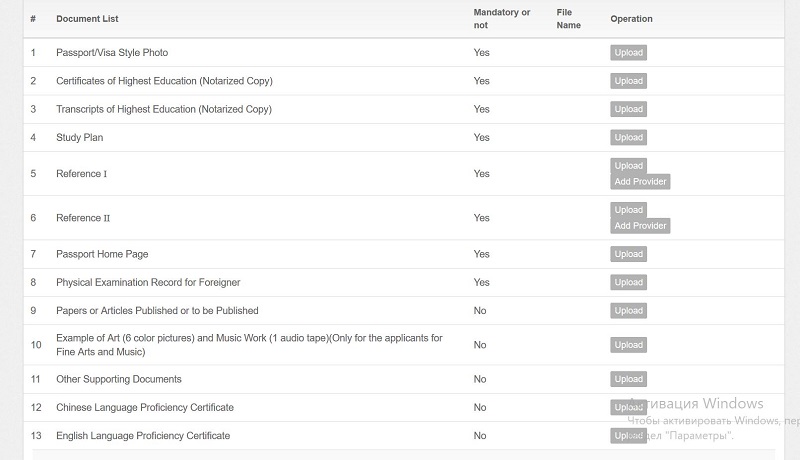
Task: Click row number 13
Action: tap(36, 436)
